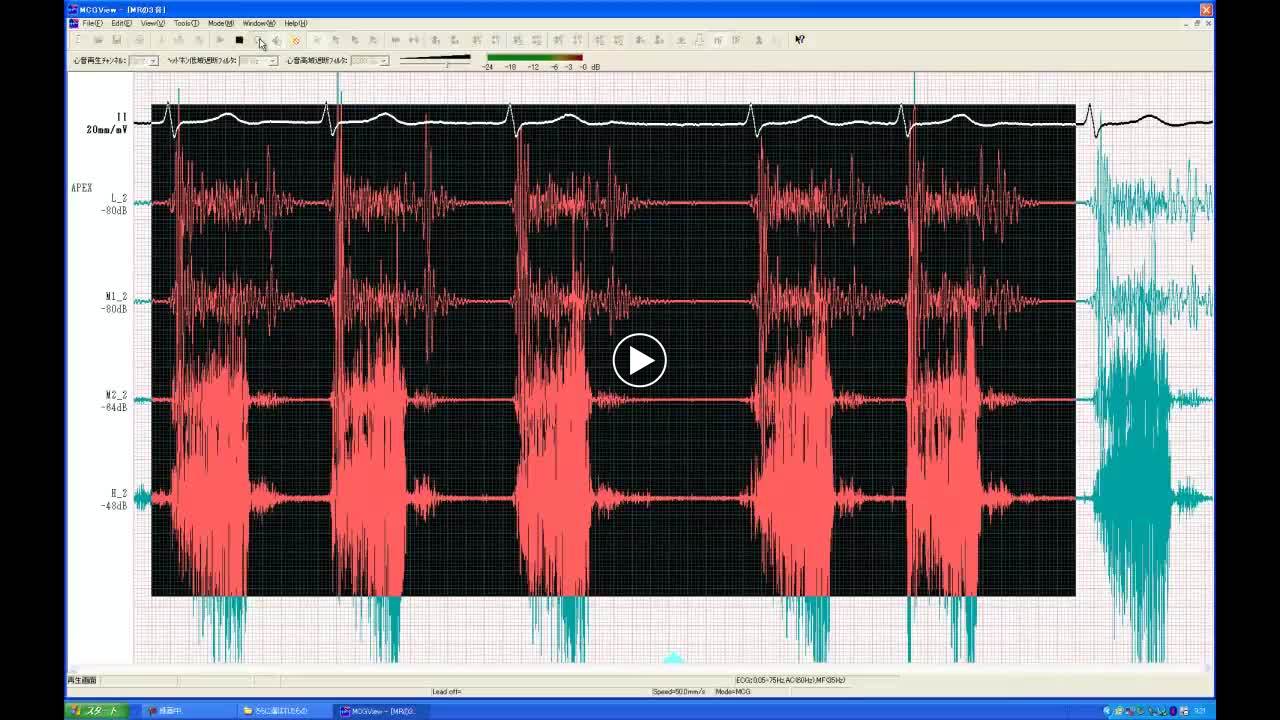1280x720 pixels.
Task: Click the Open file toolbar icon
Action: pos(98,40)
